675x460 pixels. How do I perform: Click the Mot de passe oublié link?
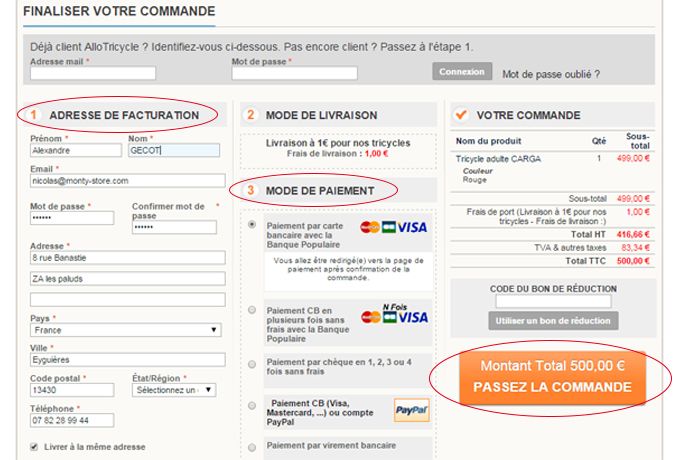pyautogui.click(x=551, y=74)
